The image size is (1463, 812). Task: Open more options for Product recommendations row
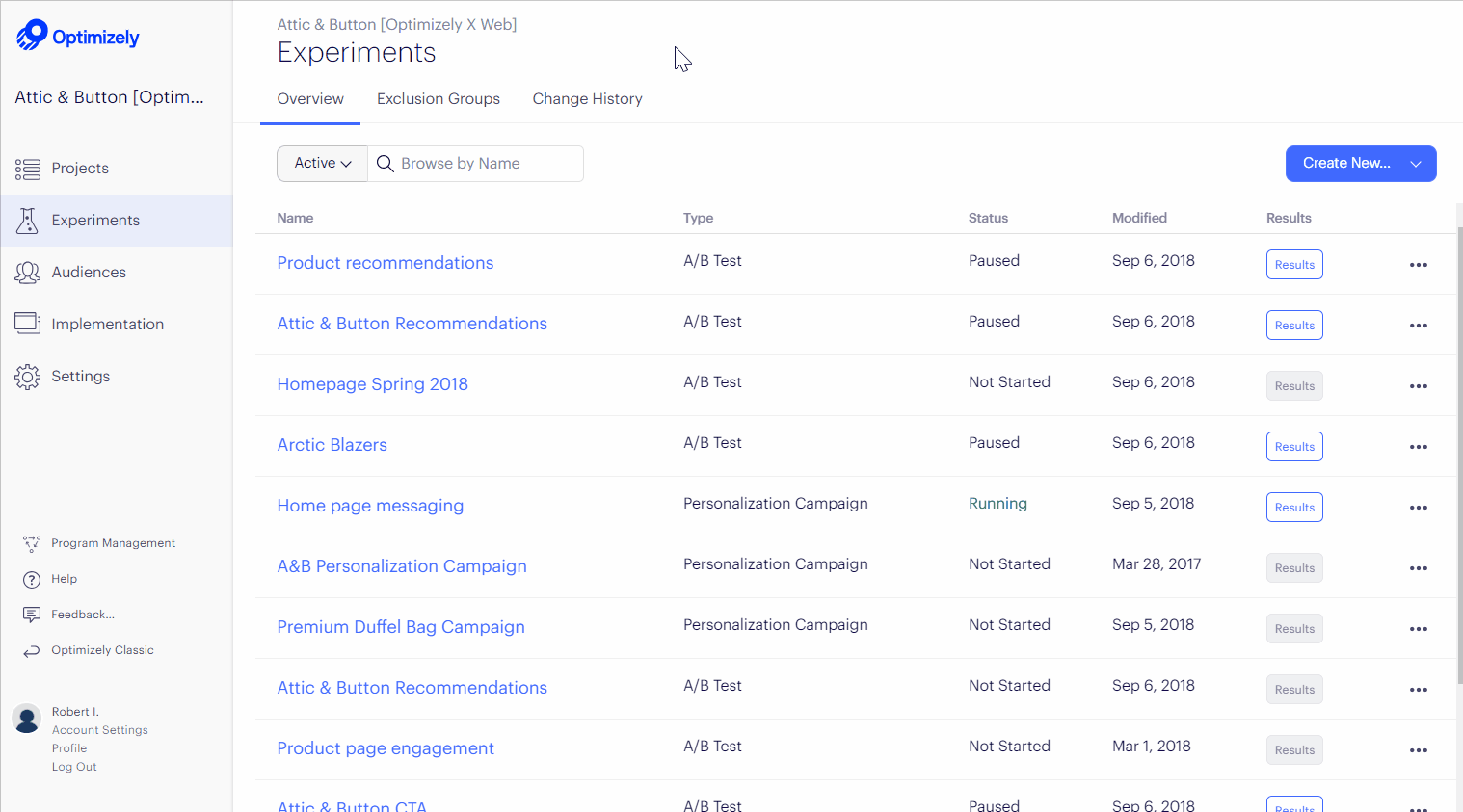pyautogui.click(x=1419, y=265)
